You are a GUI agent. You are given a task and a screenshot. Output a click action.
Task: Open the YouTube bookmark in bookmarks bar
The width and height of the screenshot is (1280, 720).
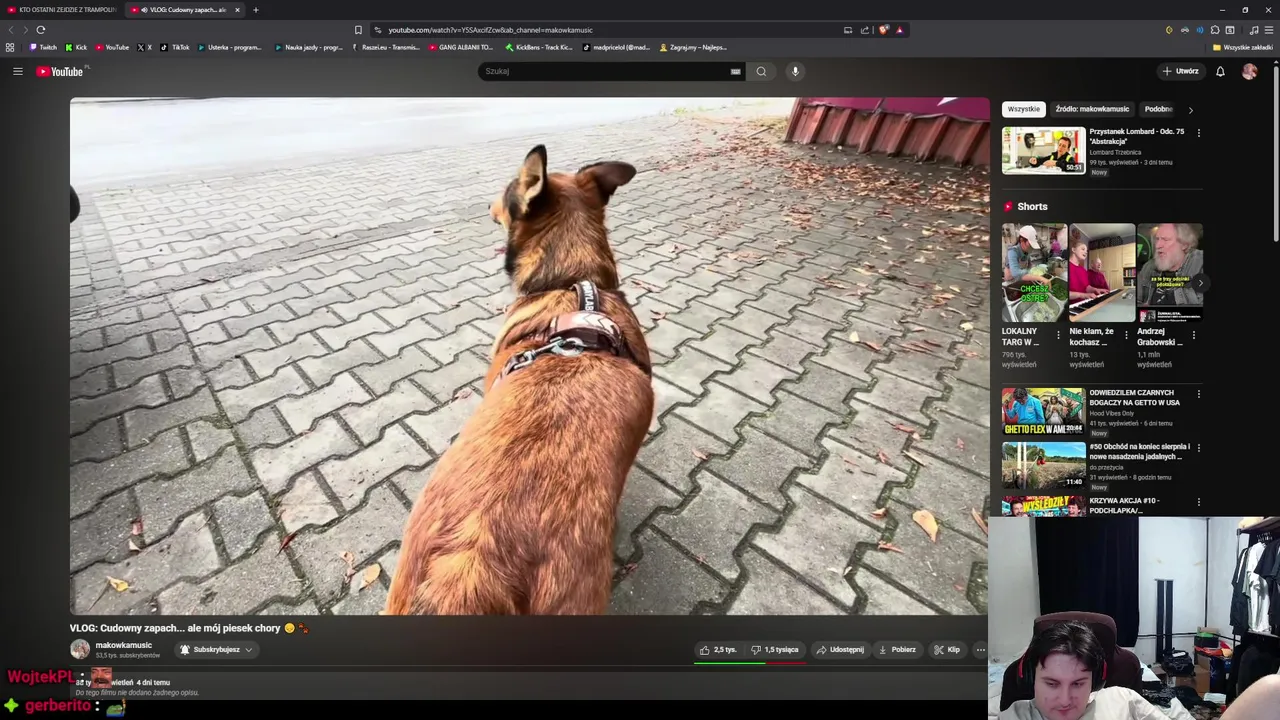112,47
